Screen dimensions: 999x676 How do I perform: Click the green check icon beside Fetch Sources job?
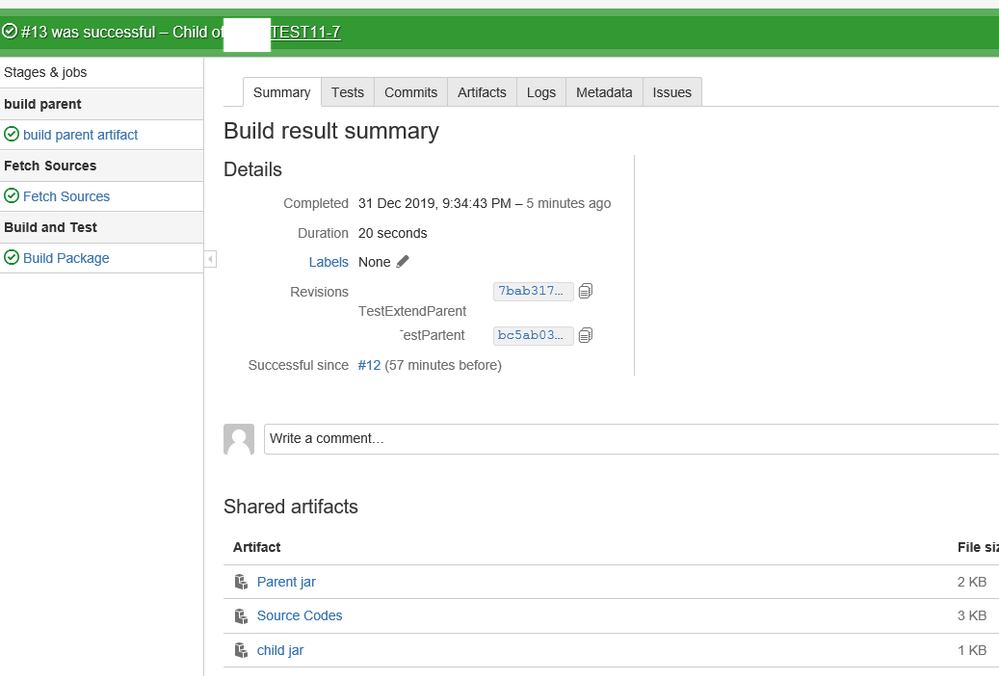pos(11,196)
